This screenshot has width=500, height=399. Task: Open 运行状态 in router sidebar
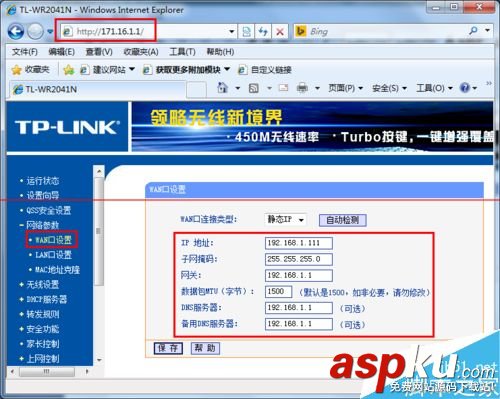[x=43, y=181]
